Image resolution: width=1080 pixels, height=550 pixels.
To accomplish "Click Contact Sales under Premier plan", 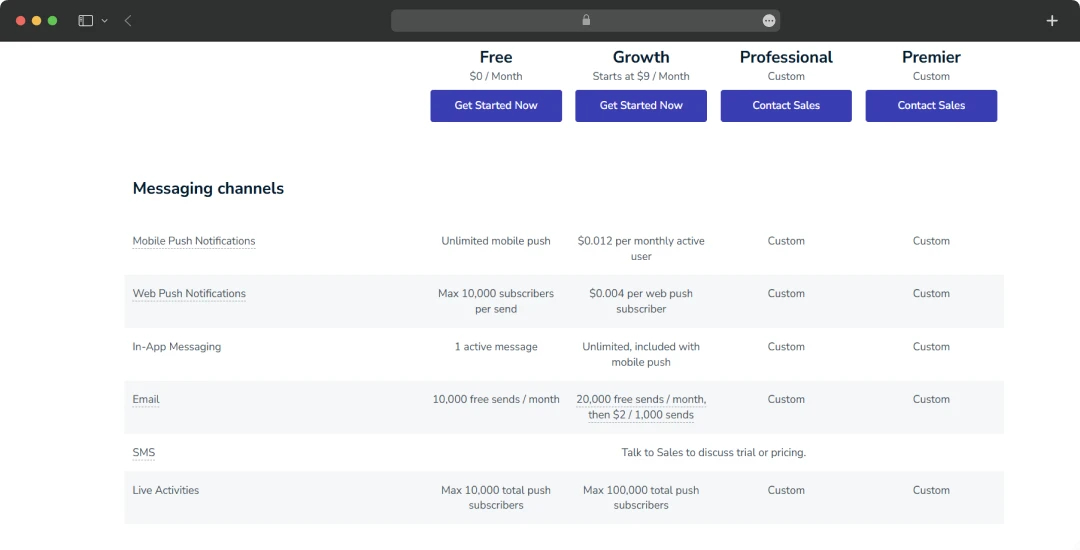I will 931,105.
